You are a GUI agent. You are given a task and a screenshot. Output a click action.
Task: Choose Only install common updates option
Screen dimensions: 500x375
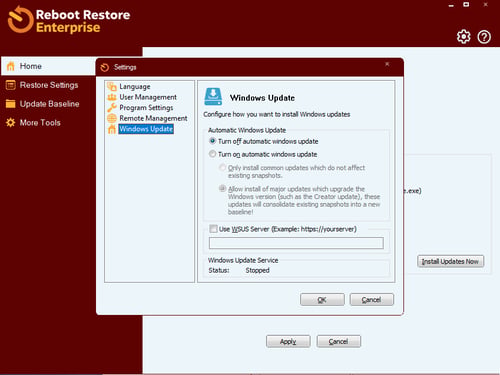coord(222,167)
